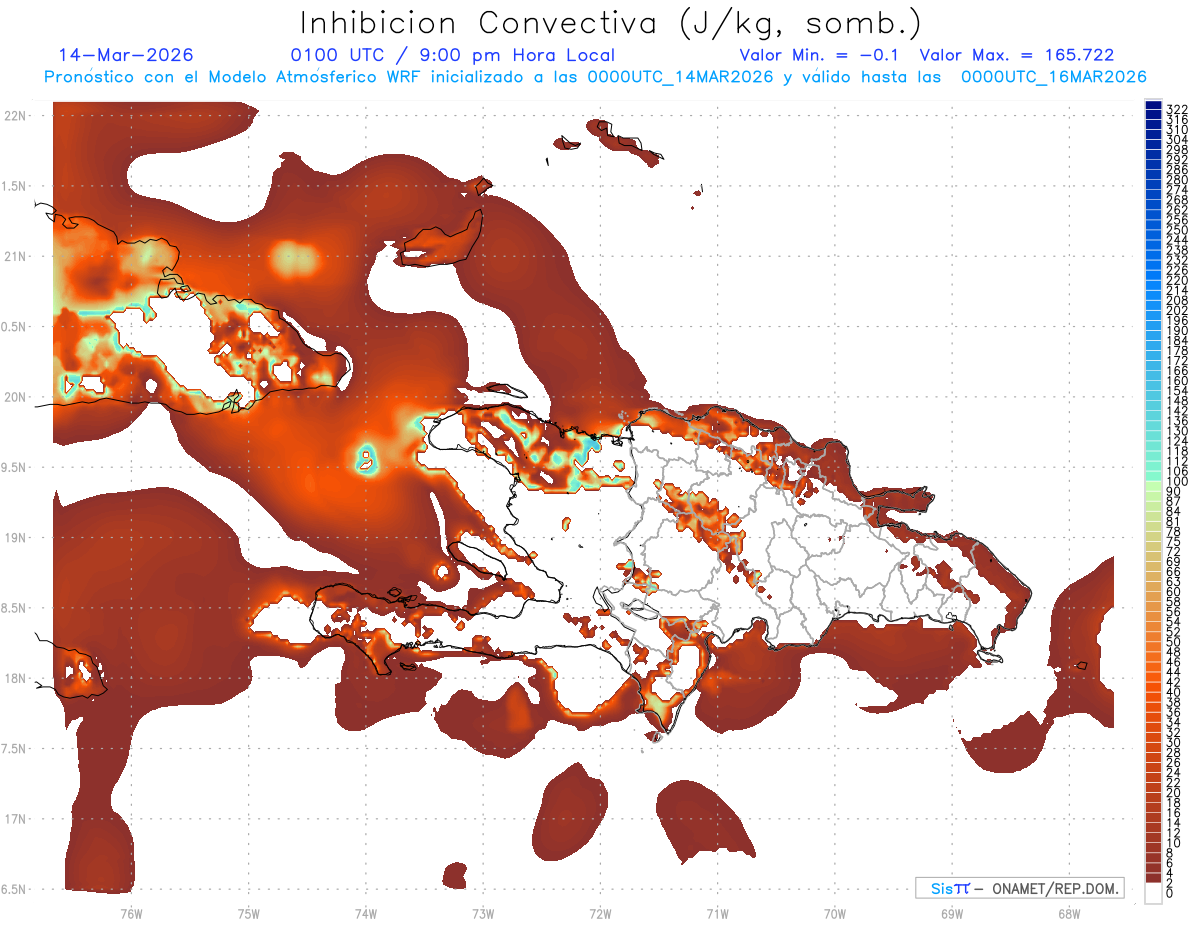Click latitude label '22N'

17,115
